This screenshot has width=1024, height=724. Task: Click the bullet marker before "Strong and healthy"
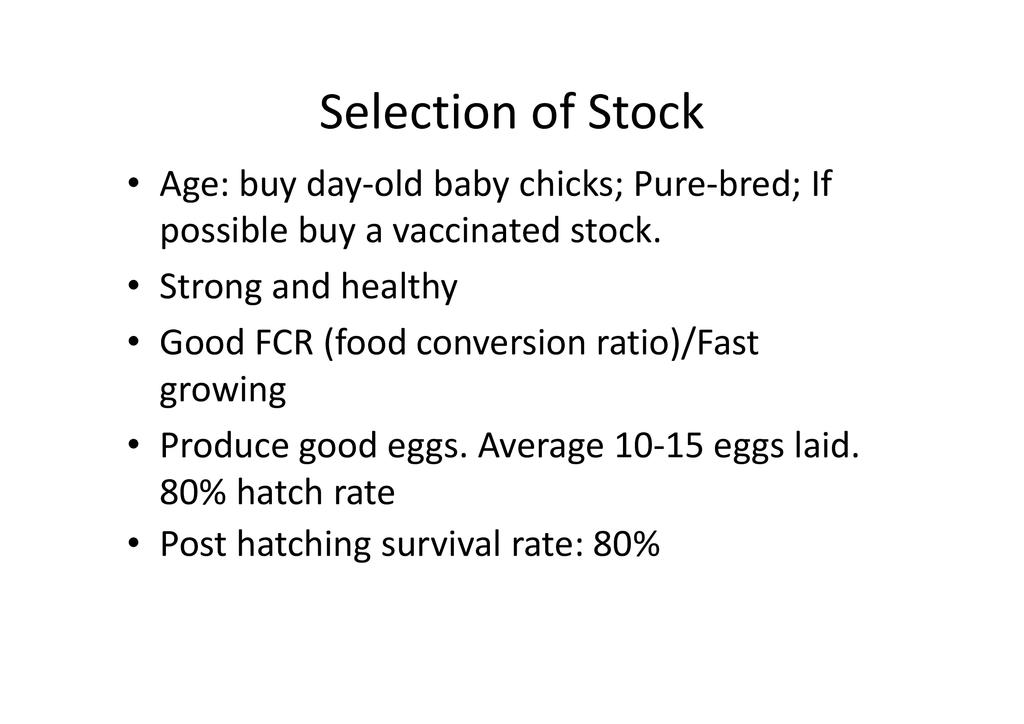click(134, 288)
